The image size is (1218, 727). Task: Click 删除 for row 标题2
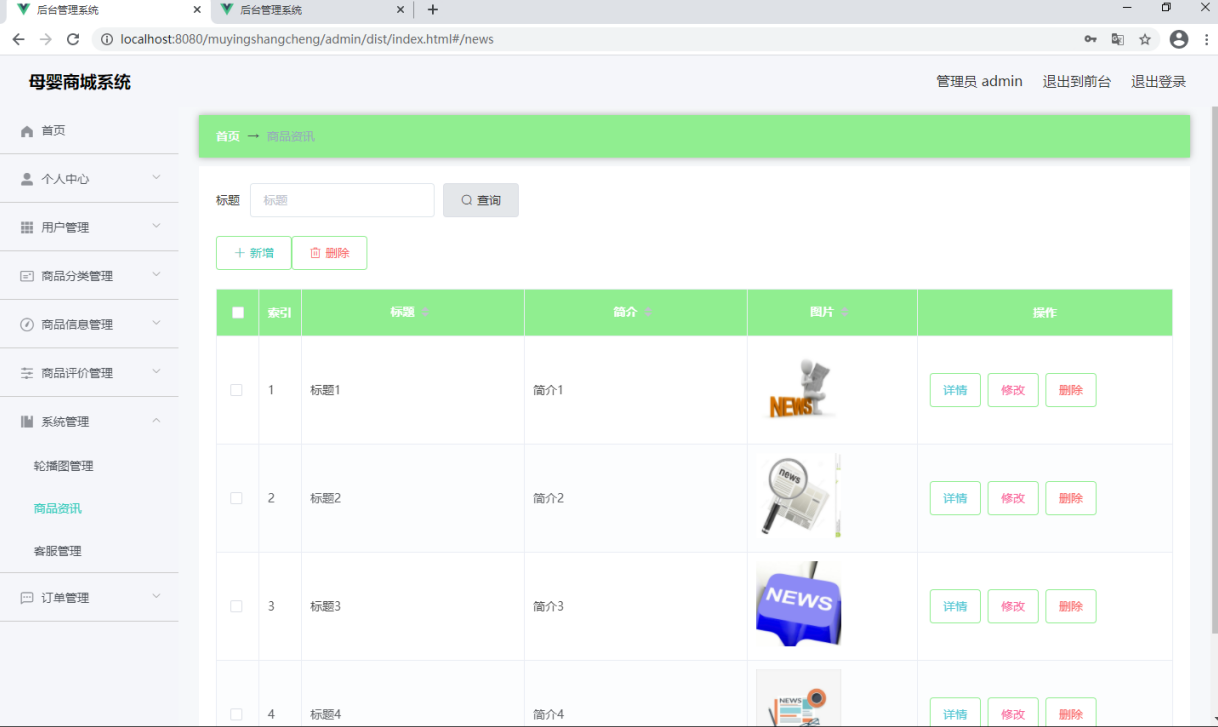pos(1071,498)
